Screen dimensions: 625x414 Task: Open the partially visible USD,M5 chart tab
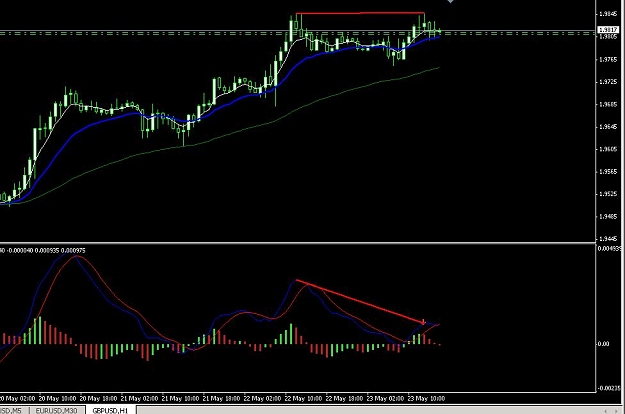[x=12, y=410]
